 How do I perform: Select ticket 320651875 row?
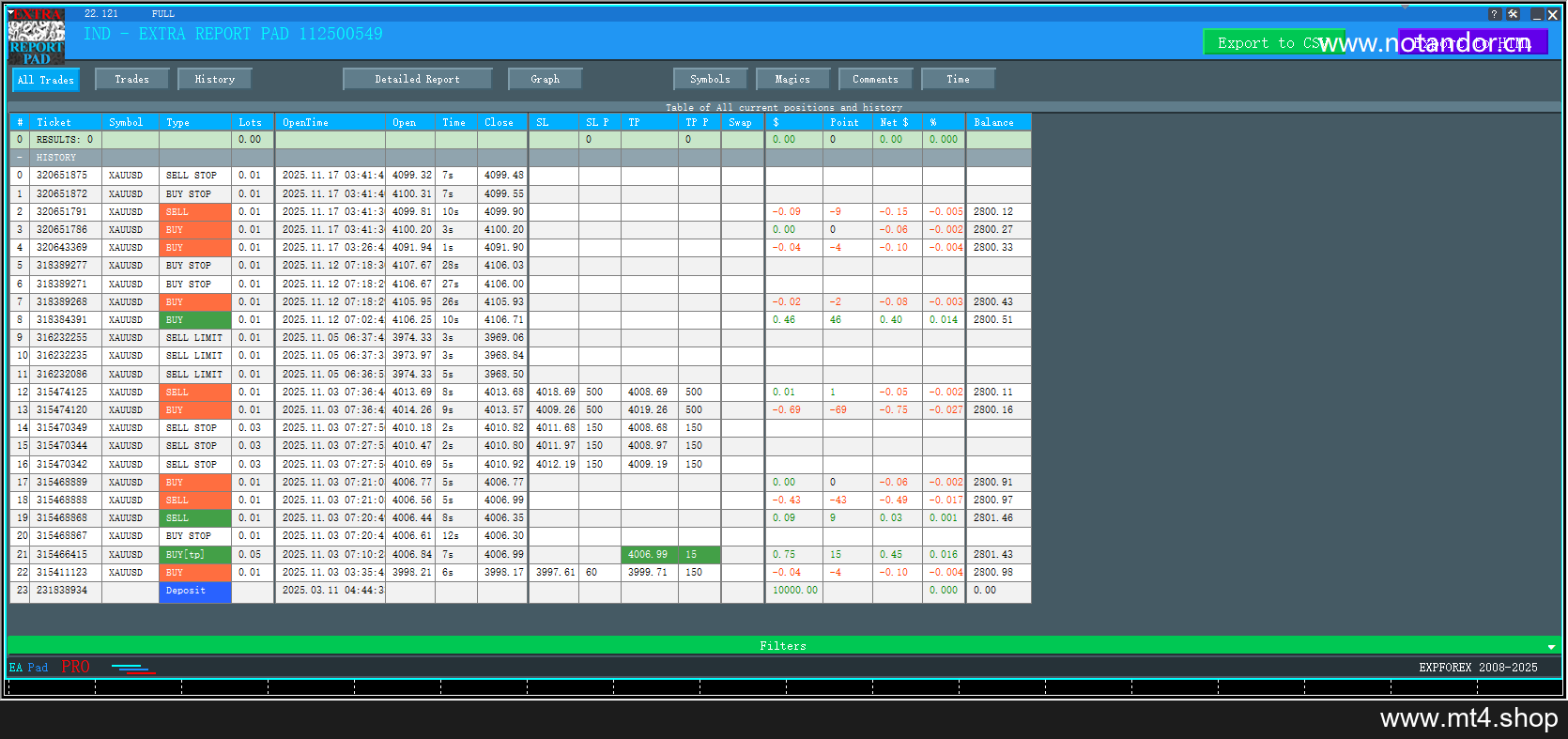tap(520, 176)
